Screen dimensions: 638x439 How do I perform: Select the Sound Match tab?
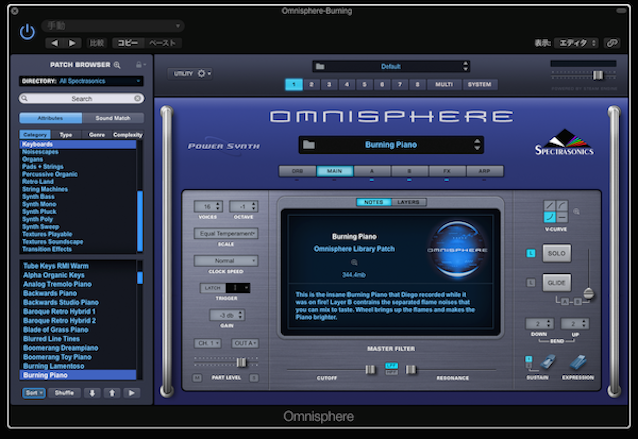[113, 118]
